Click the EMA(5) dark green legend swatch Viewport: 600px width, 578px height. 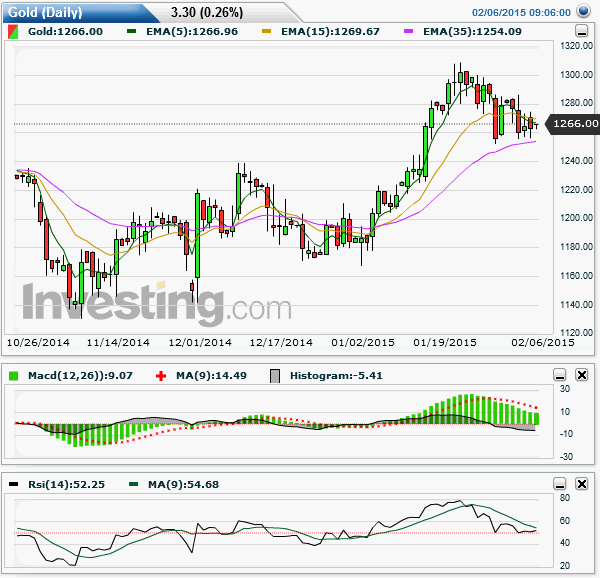pos(132,31)
